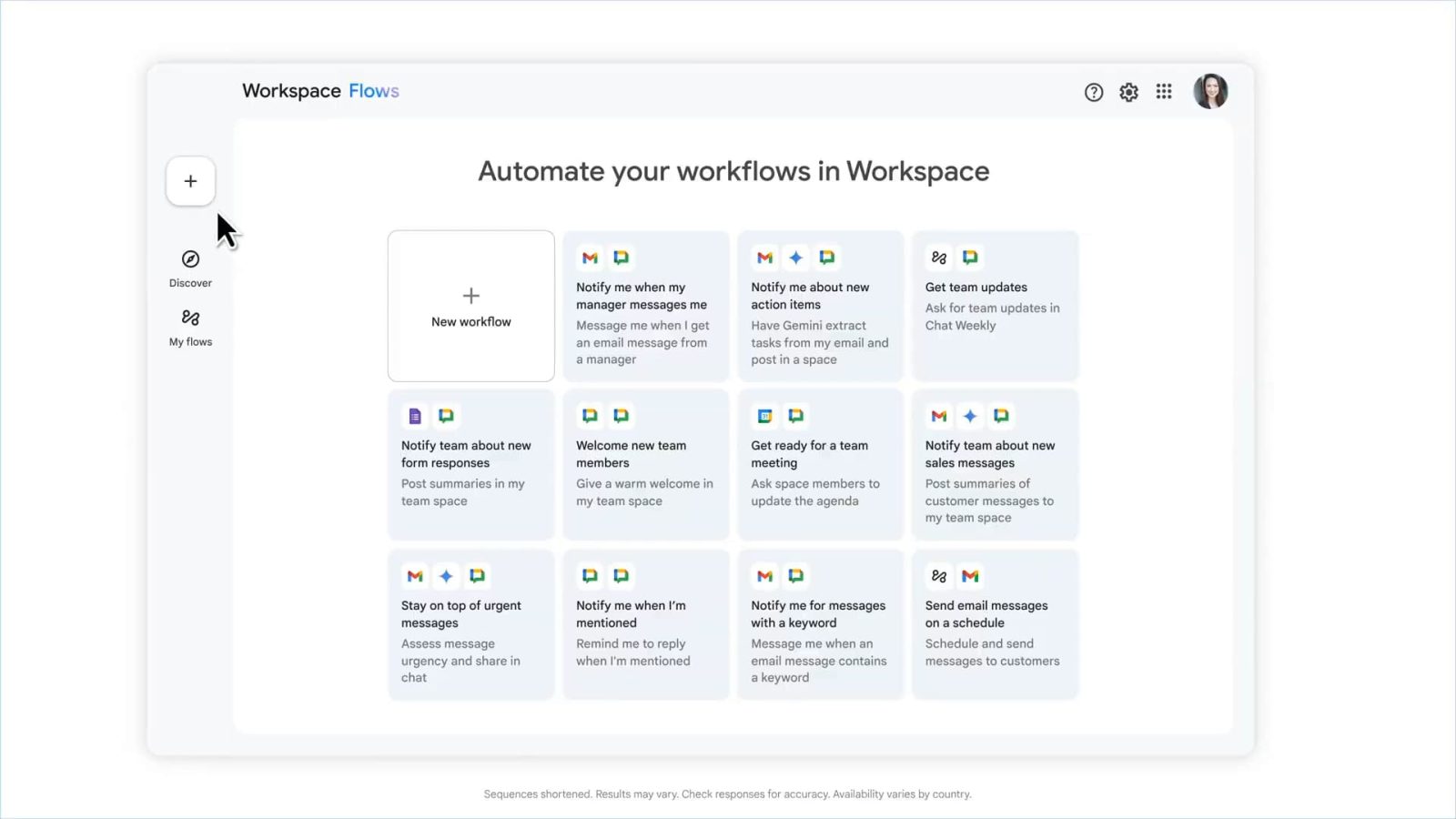Open the Google apps grid launcher

[1164, 91]
